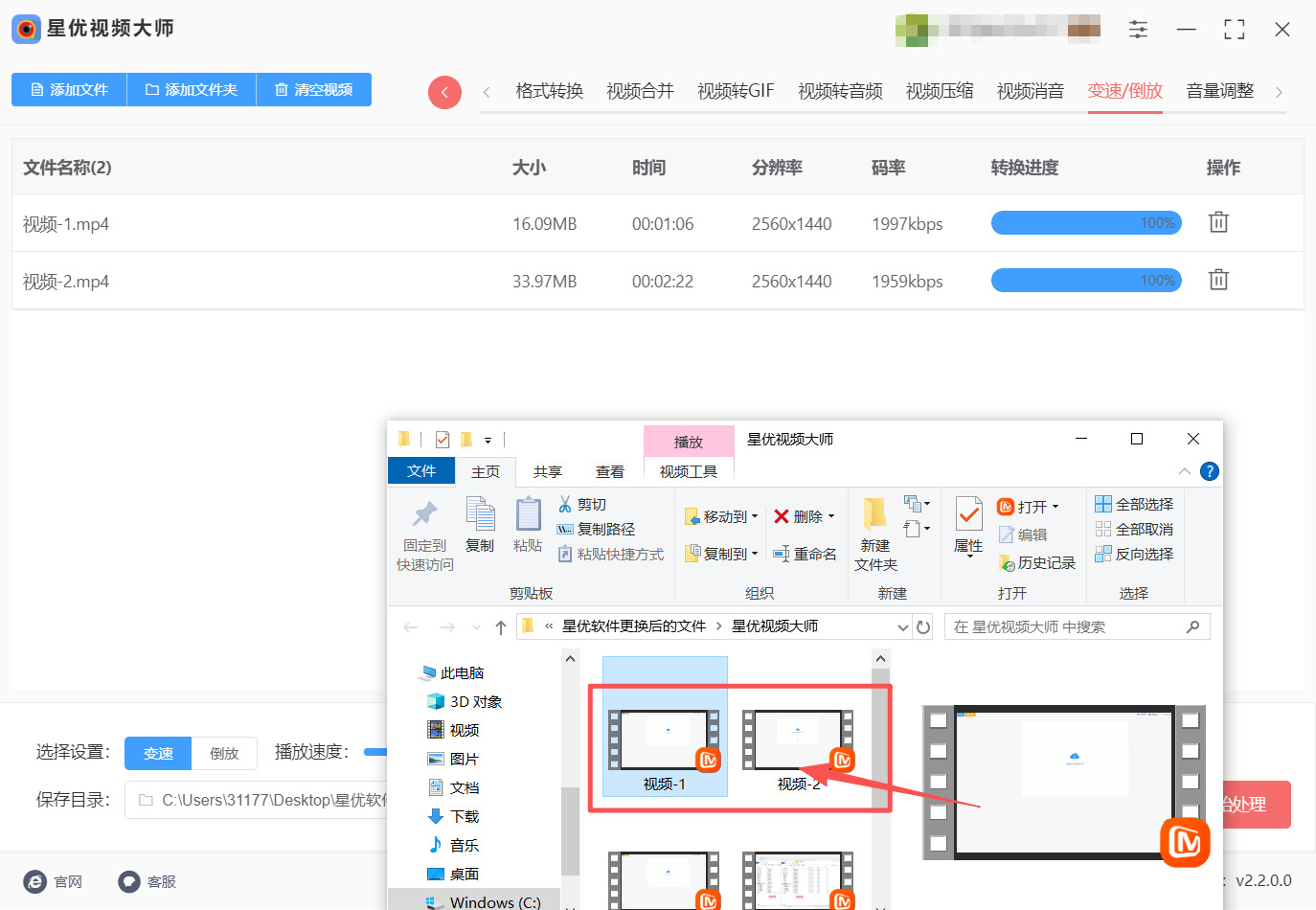1316x910 pixels.
Task: Open the 查看 tab in Explorer
Action: (x=610, y=471)
